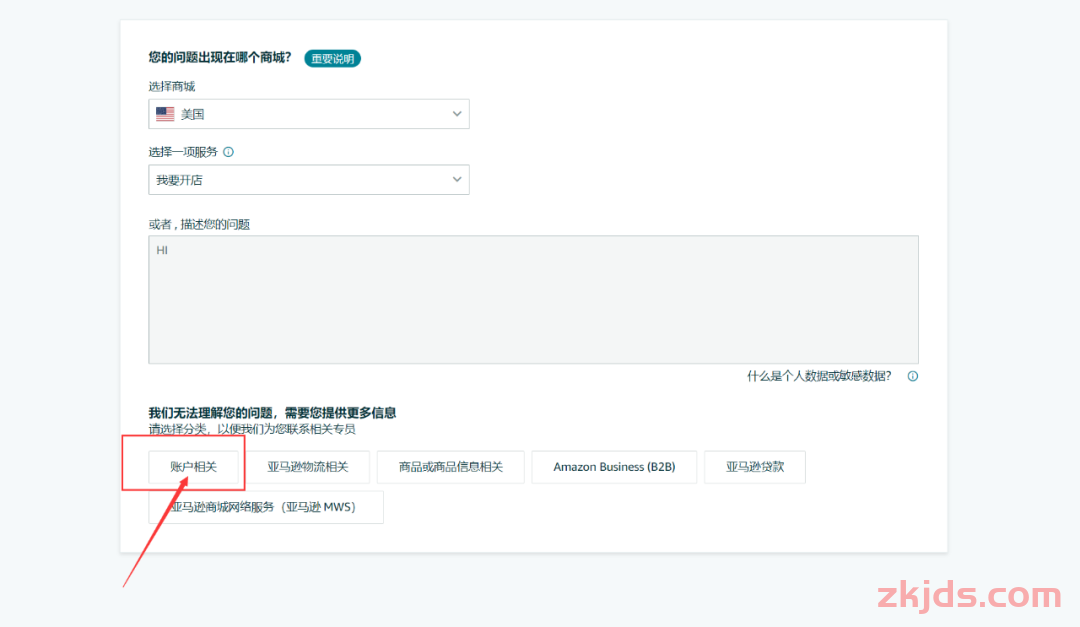The image size is (1080, 627).
Task: Click the 或者, 描述您的问题 label
Action: 199,225
